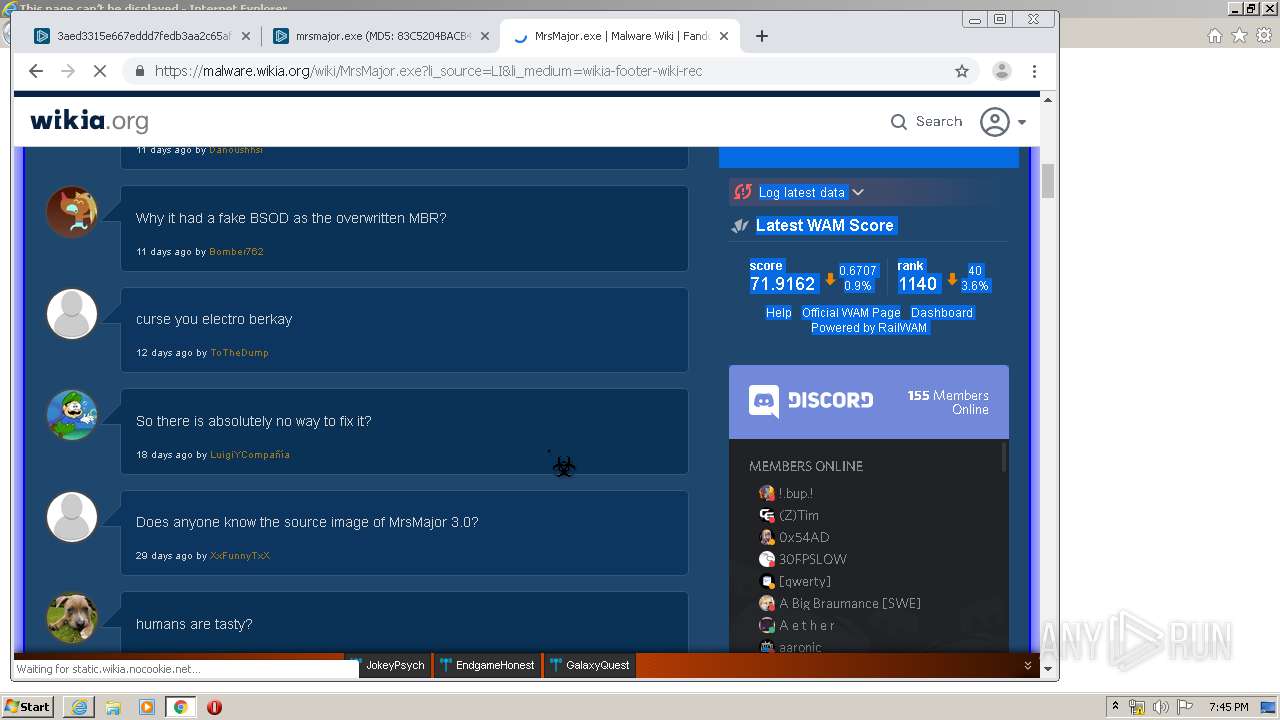Open a new tab with the plus button
This screenshot has height=720, width=1280.
(762, 36)
